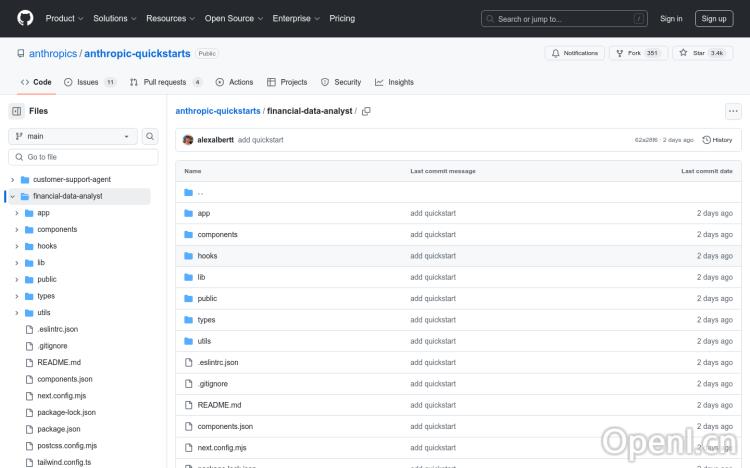
Task: Open the three-dots more options menu
Action: (x=733, y=111)
